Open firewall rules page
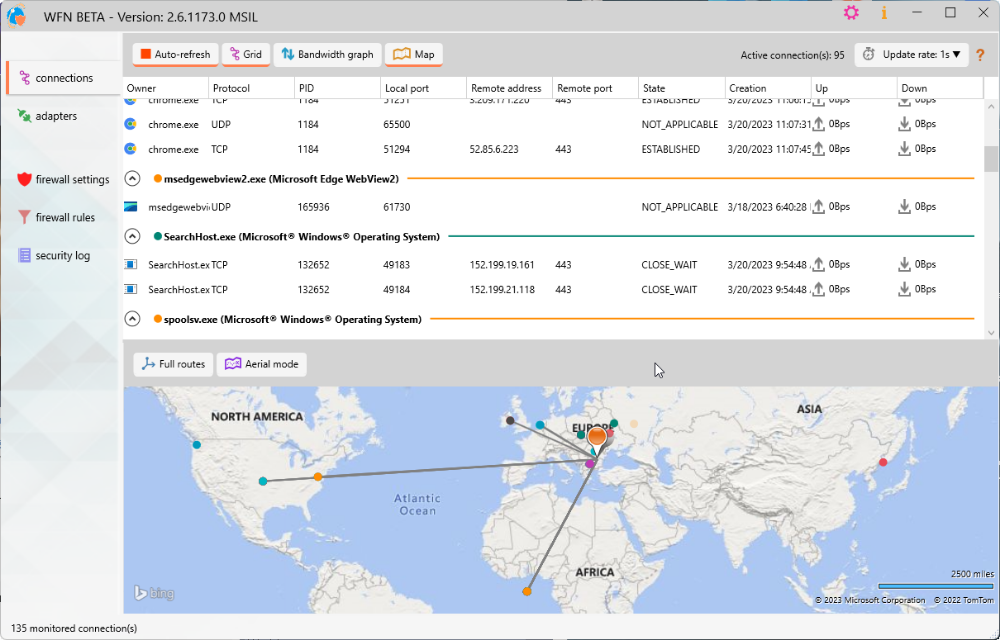This screenshot has width=1000, height=640. pos(56,217)
